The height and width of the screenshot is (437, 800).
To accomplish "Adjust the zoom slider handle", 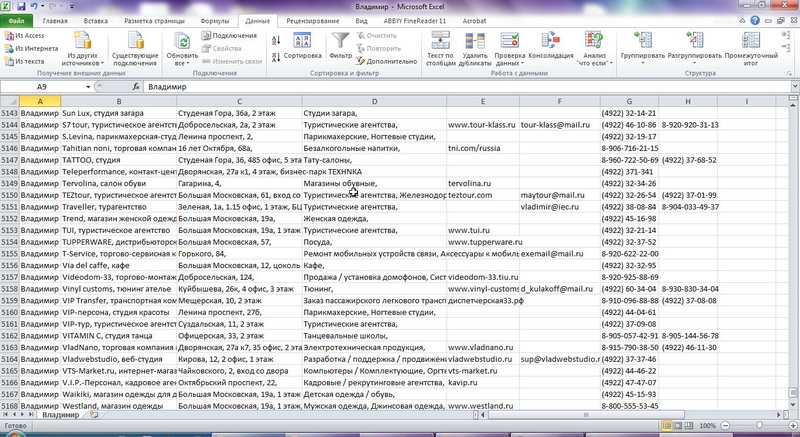I will click(759, 425).
